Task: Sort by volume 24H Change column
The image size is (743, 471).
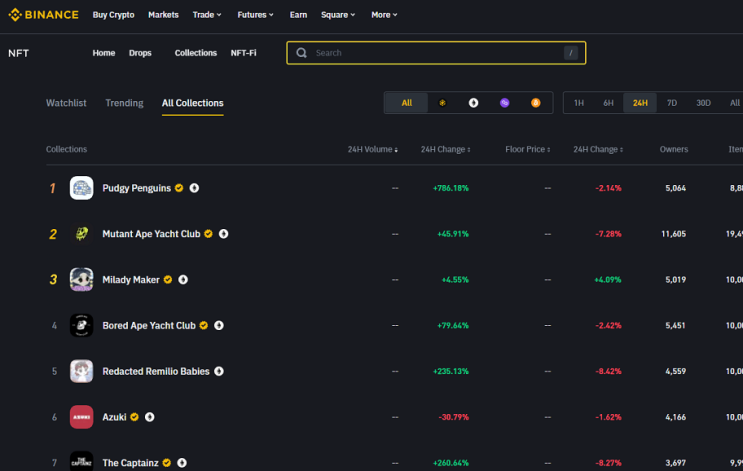Action: (x=445, y=149)
